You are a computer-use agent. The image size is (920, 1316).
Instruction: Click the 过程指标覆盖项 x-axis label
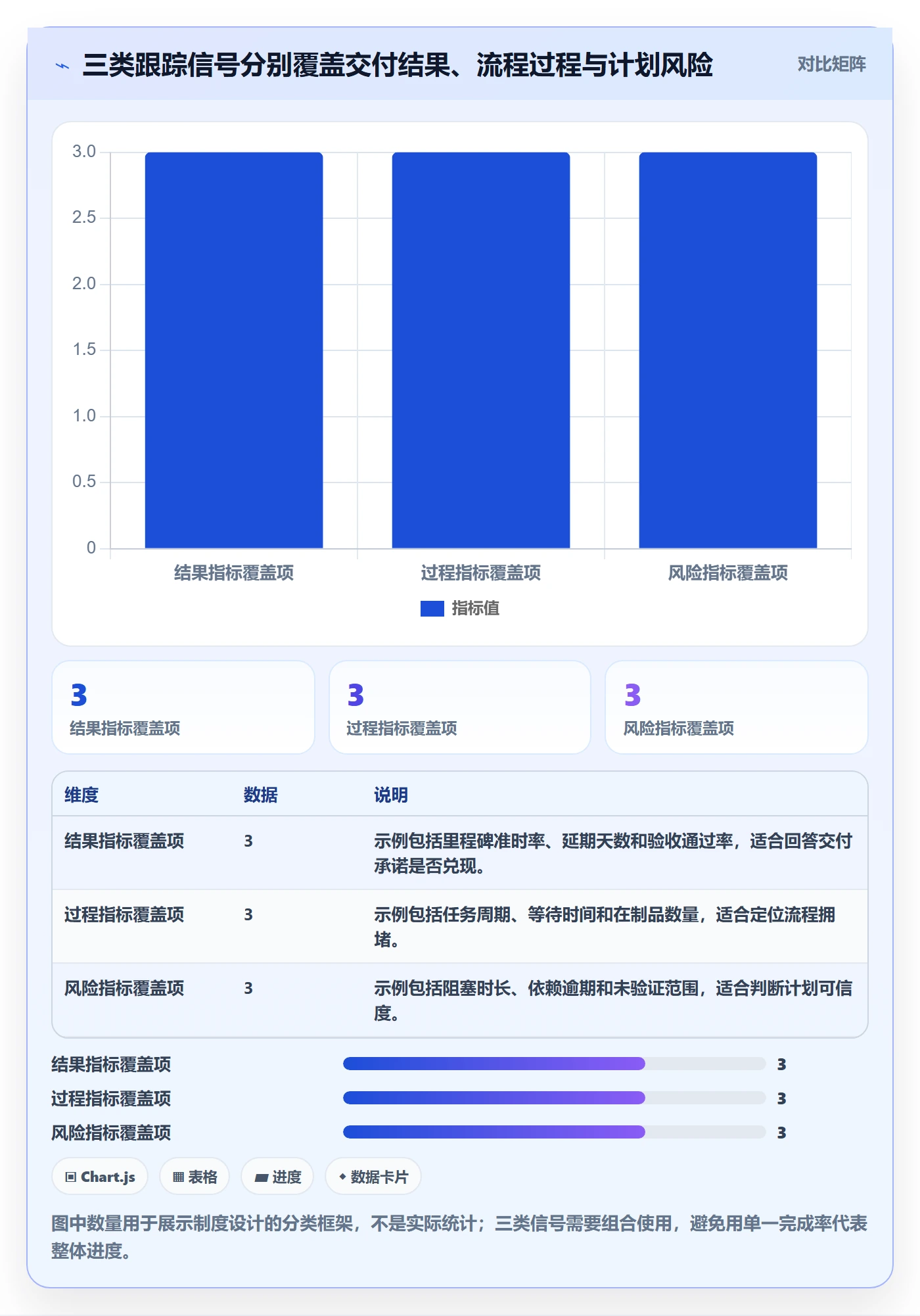(x=481, y=573)
